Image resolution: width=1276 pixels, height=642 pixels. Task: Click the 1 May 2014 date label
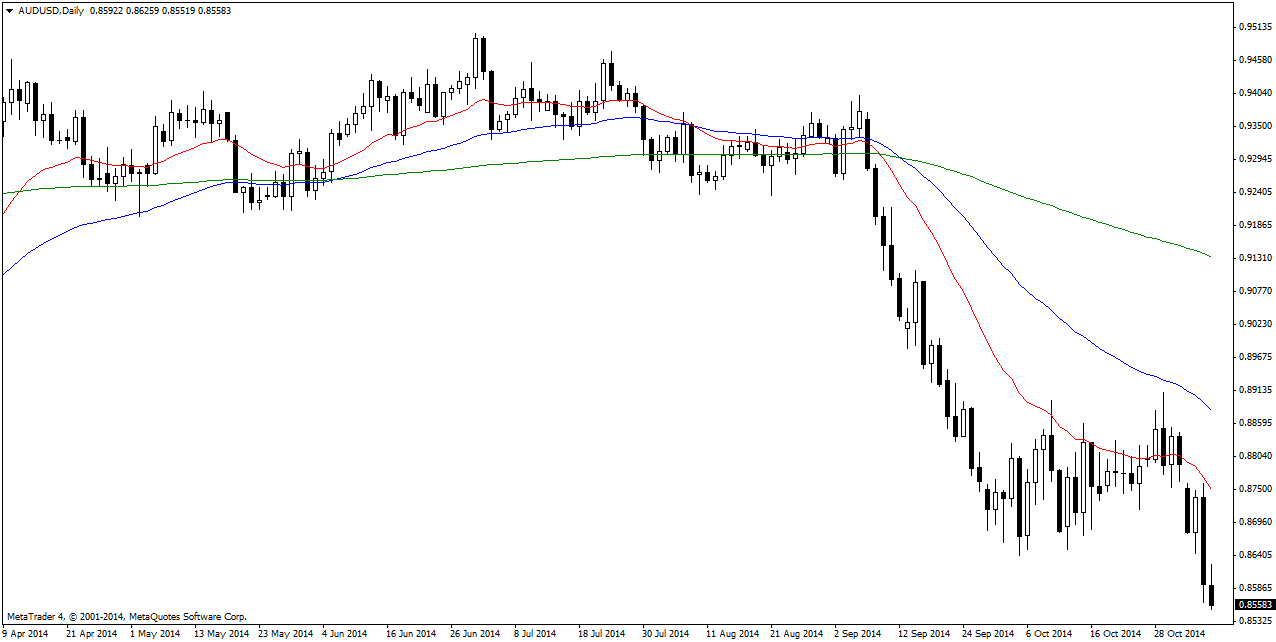155,634
